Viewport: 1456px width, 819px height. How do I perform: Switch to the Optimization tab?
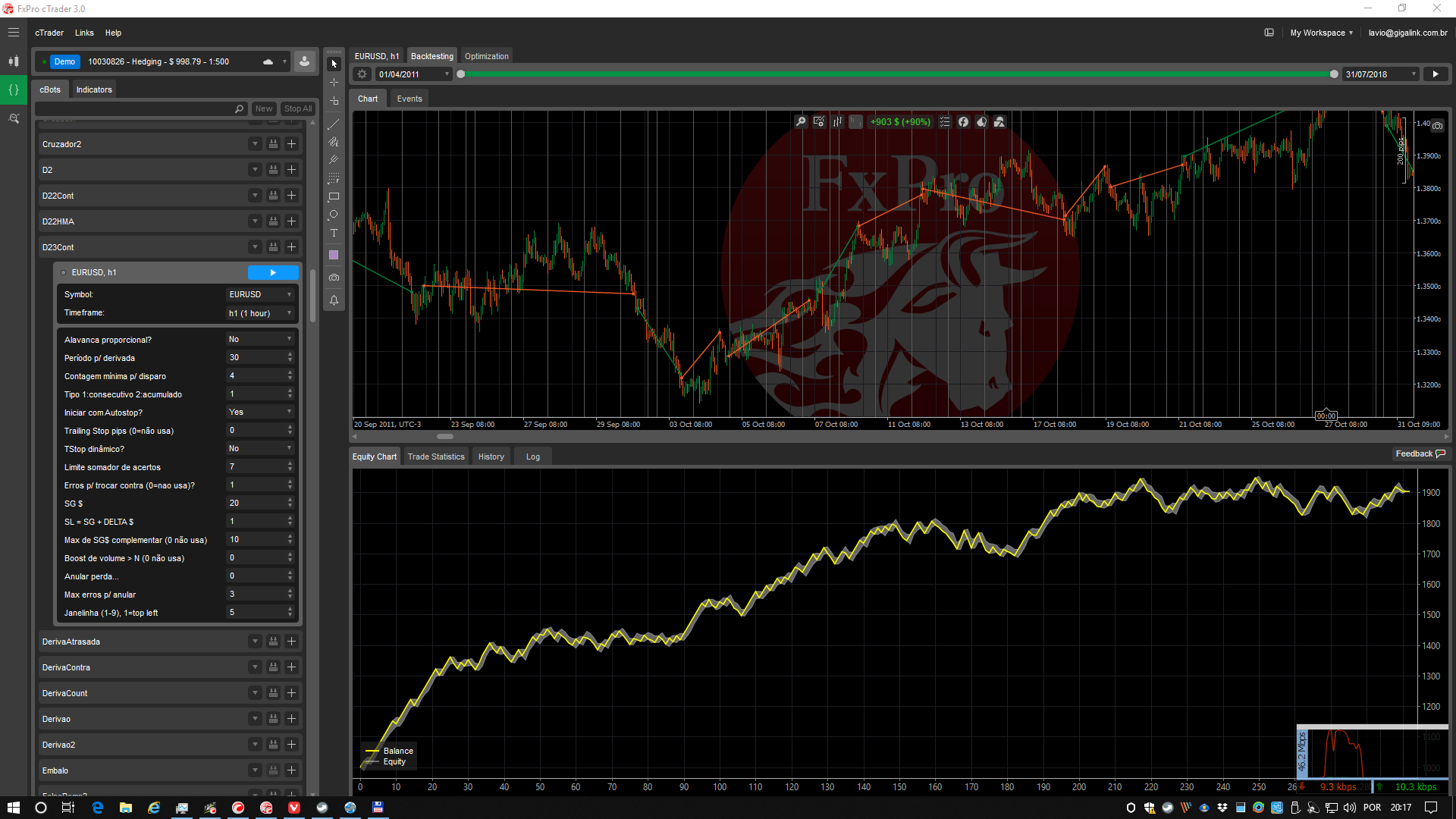point(487,56)
